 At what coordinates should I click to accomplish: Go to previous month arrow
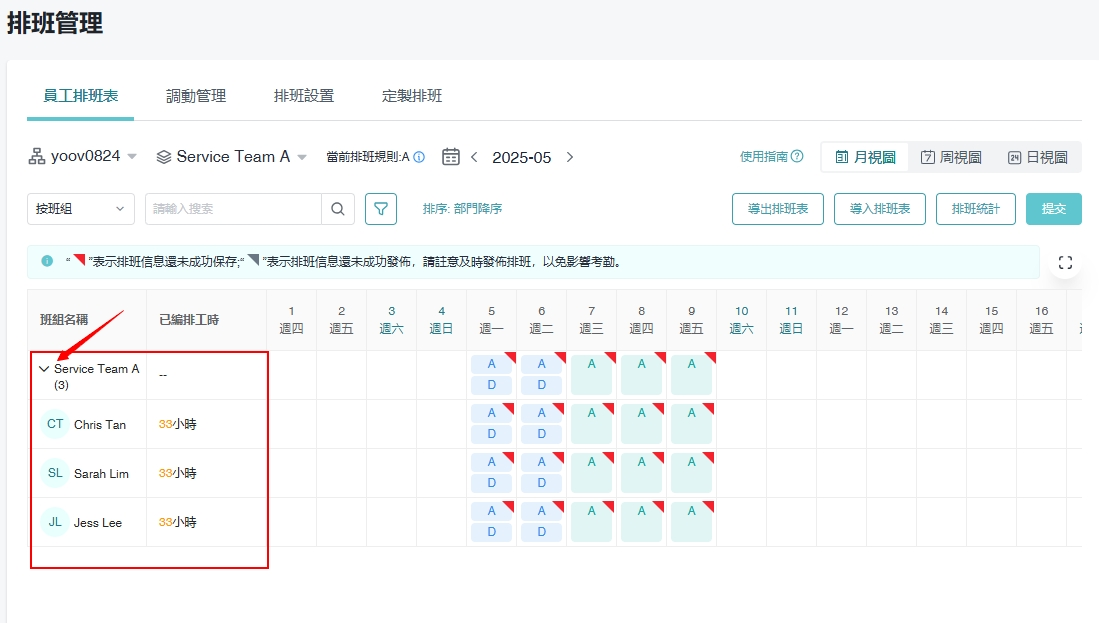coord(474,157)
